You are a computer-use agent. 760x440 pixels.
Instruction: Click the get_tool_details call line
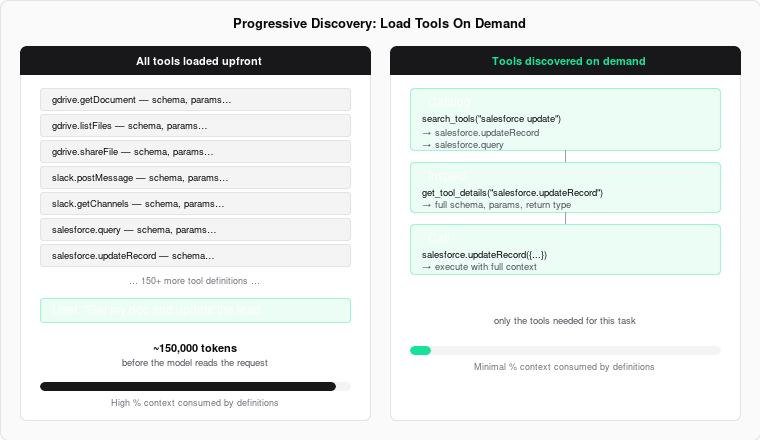(x=512, y=192)
